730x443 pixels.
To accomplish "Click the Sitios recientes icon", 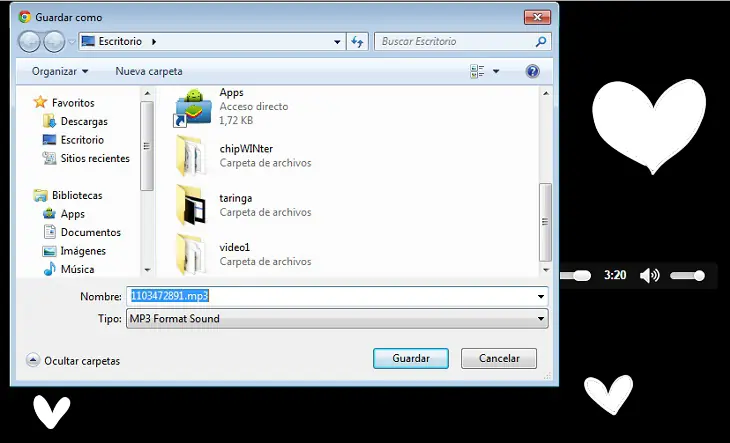I will (49, 158).
